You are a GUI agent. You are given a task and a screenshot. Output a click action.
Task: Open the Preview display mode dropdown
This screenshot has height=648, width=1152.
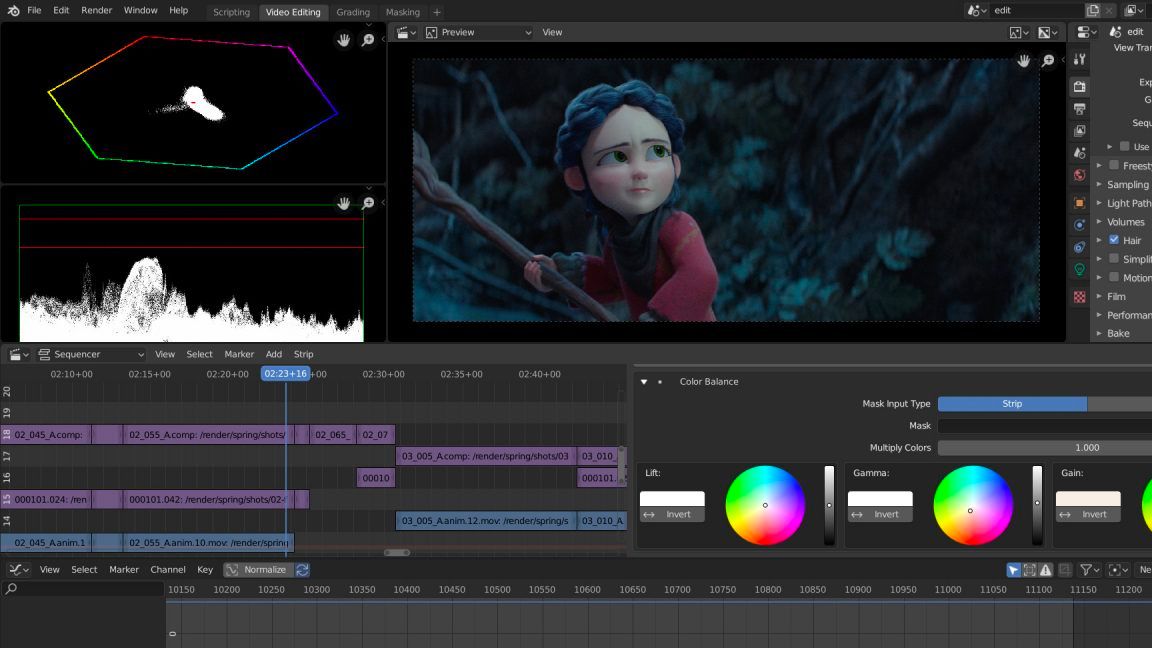478,32
